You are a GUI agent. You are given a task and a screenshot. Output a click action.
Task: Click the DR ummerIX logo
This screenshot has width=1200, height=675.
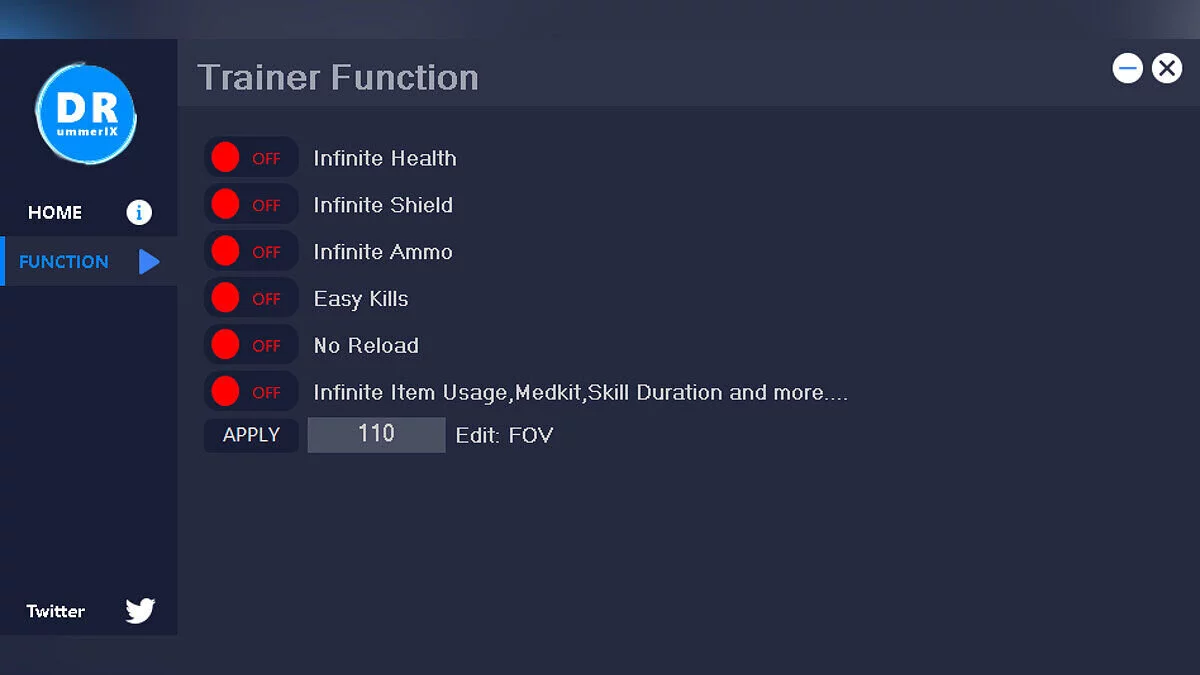click(x=86, y=115)
